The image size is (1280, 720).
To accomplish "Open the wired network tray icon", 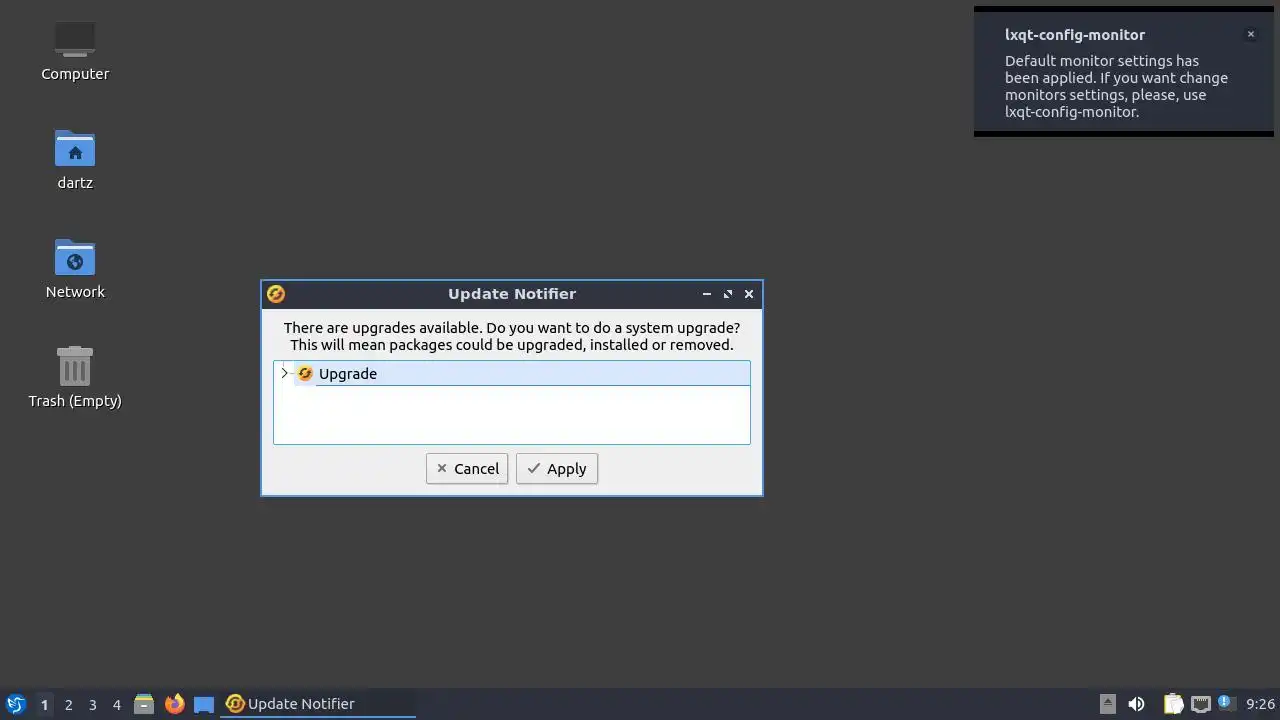I will click(1200, 704).
